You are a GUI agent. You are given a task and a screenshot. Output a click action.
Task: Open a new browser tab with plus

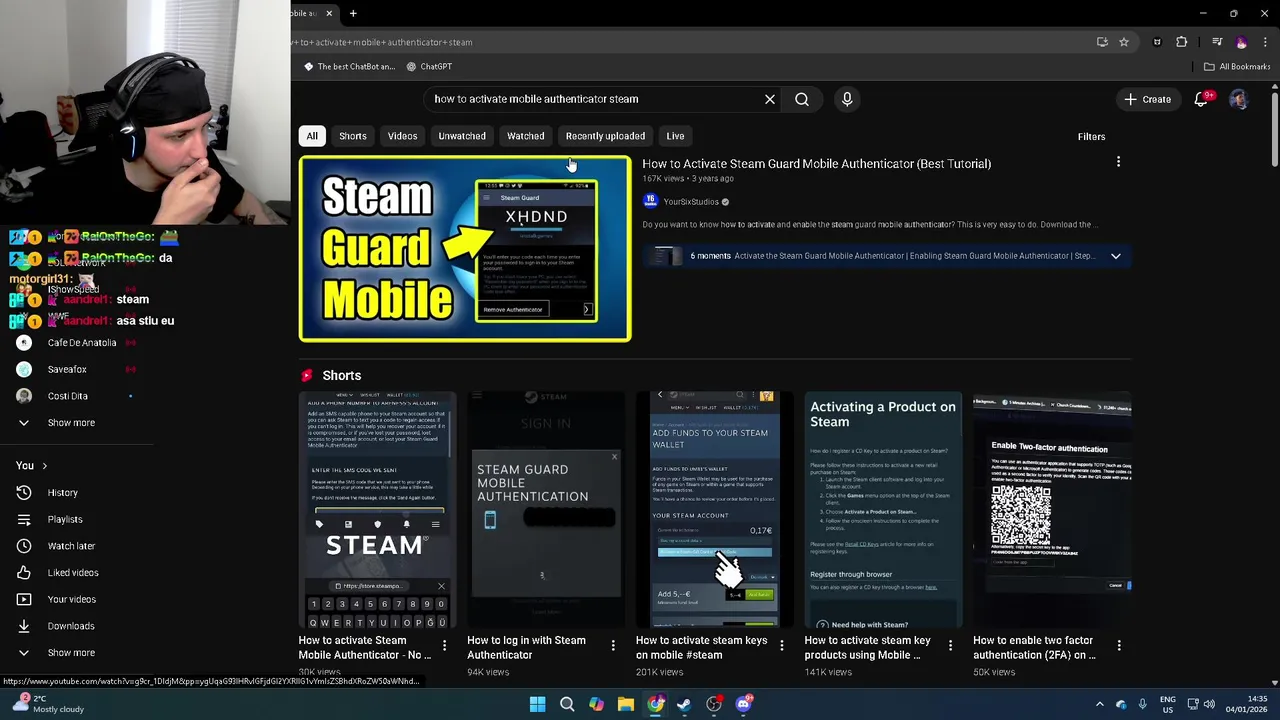coord(353,13)
